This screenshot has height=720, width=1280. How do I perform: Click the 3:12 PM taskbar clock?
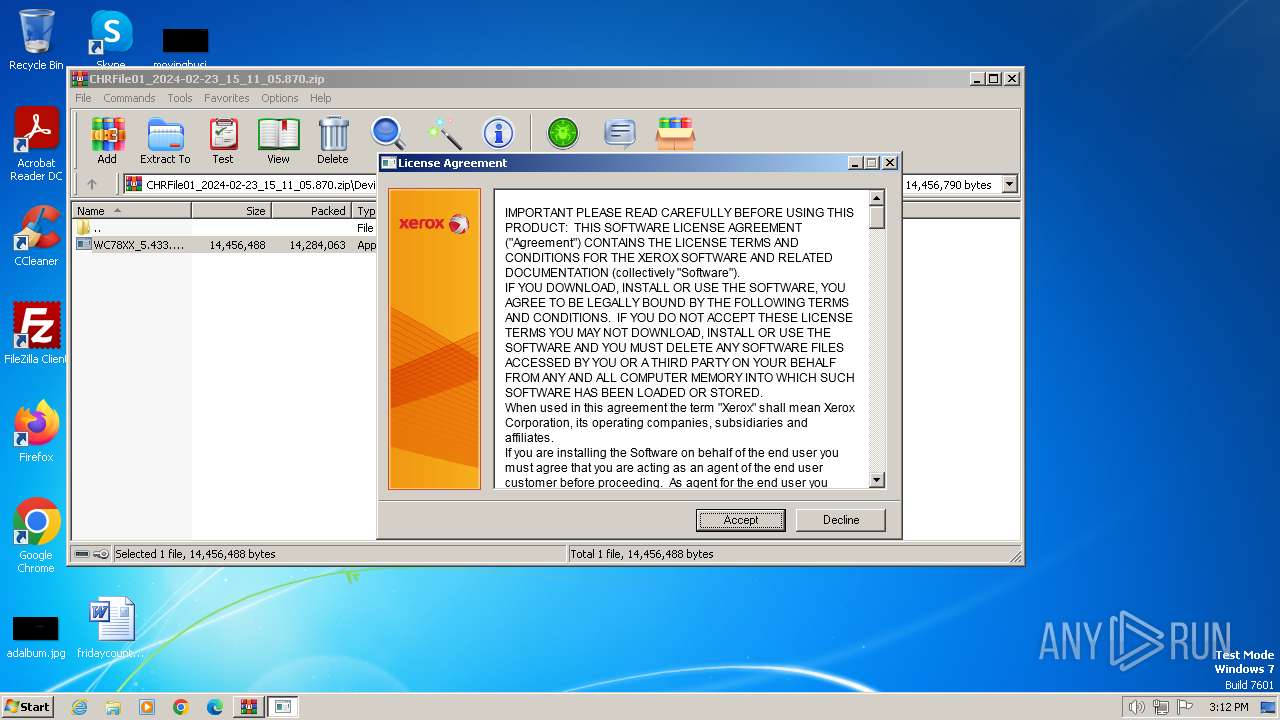(x=1228, y=707)
